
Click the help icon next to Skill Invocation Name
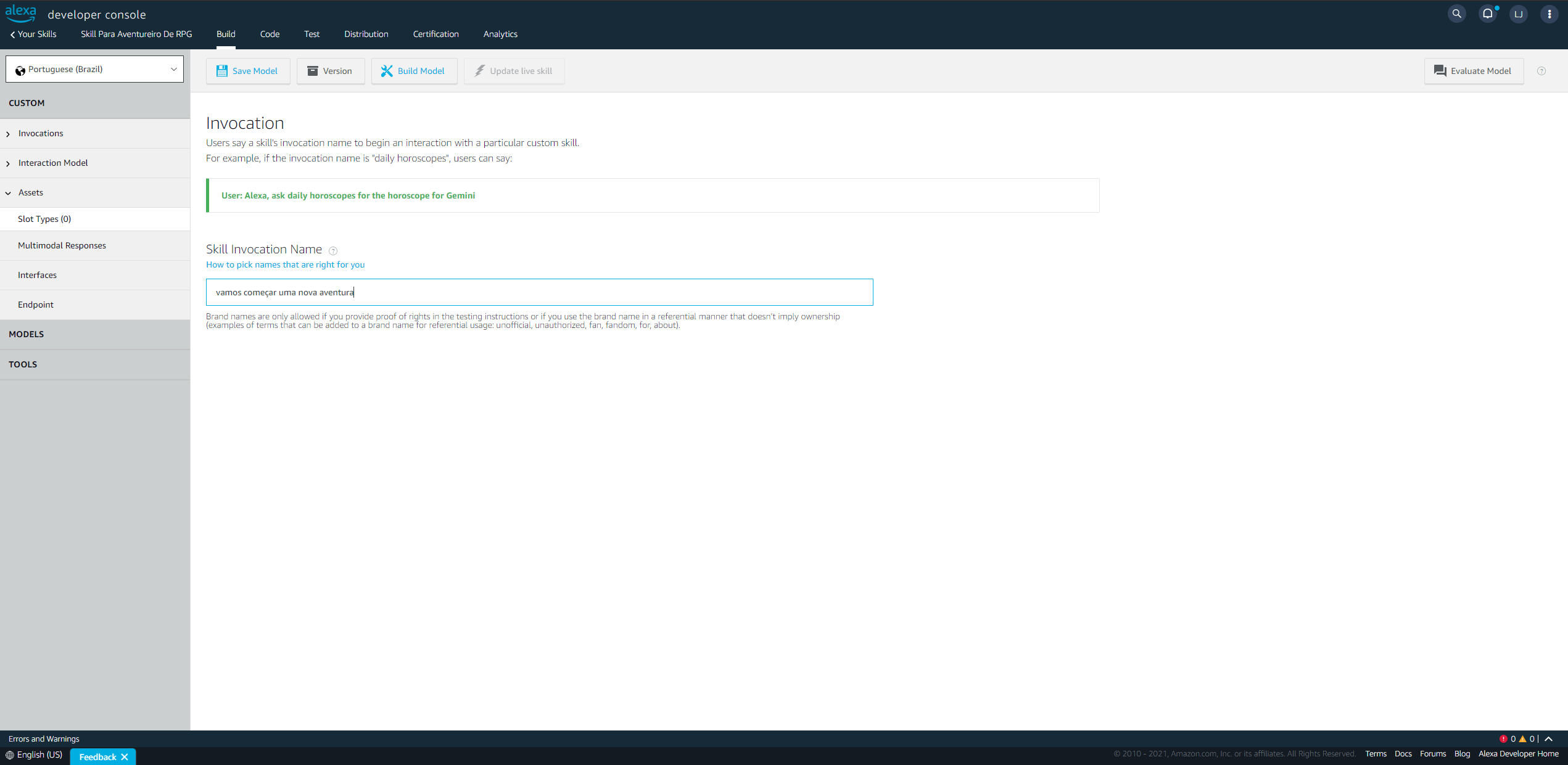(333, 250)
